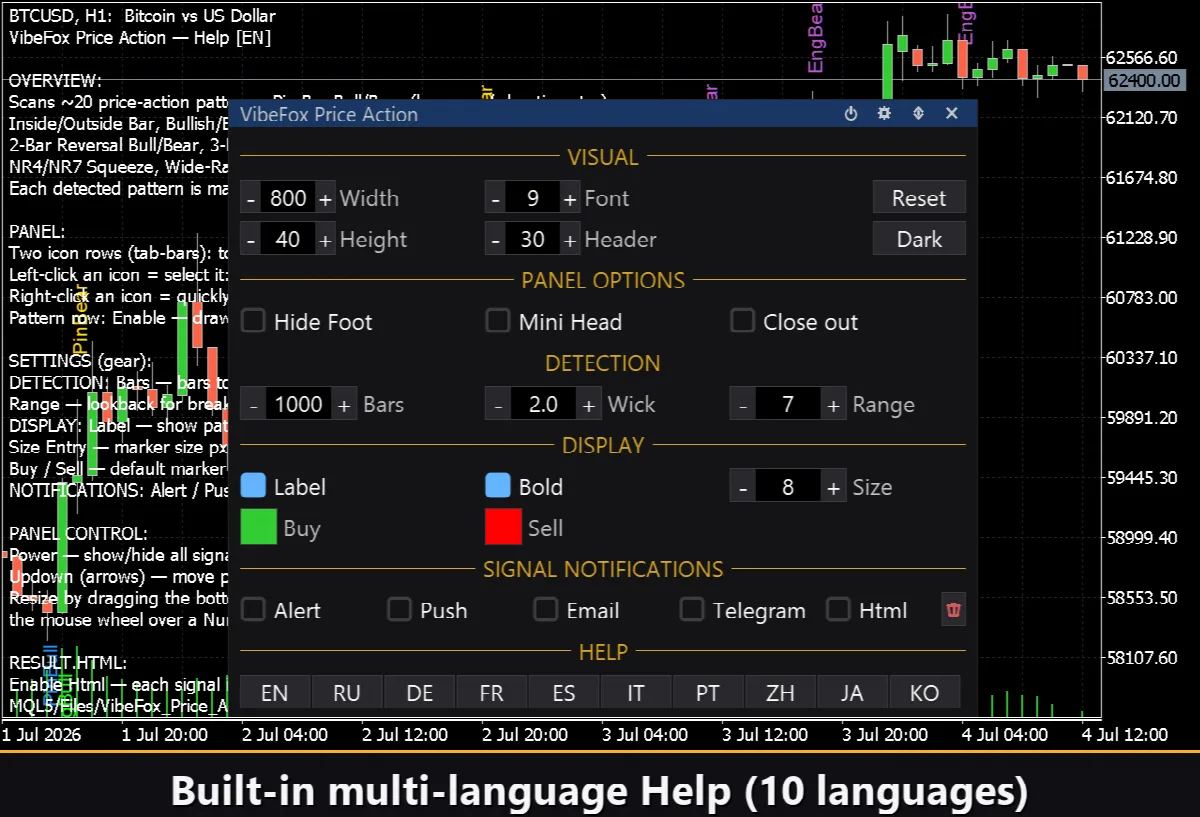This screenshot has height=817, width=1200.
Task: Select JA help language
Action: click(x=852, y=692)
